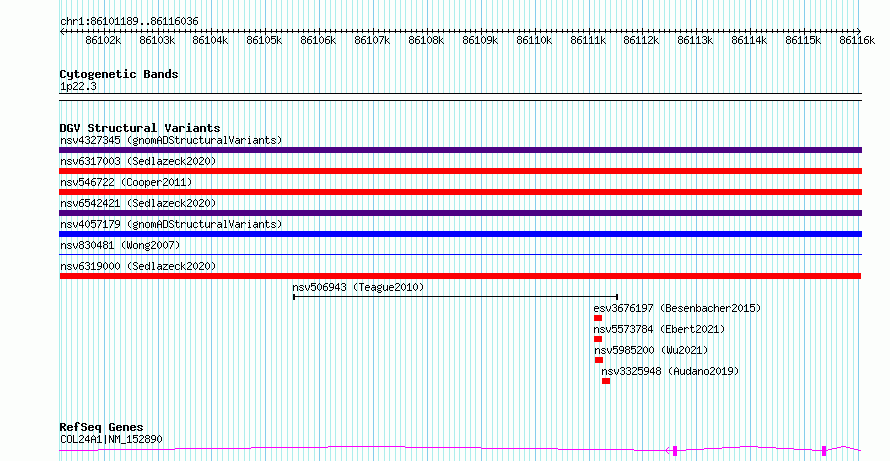The width and height of the screenshot is (890, 461).
Task: Click the black span line of nsv506943
Action: pos(455,296)
